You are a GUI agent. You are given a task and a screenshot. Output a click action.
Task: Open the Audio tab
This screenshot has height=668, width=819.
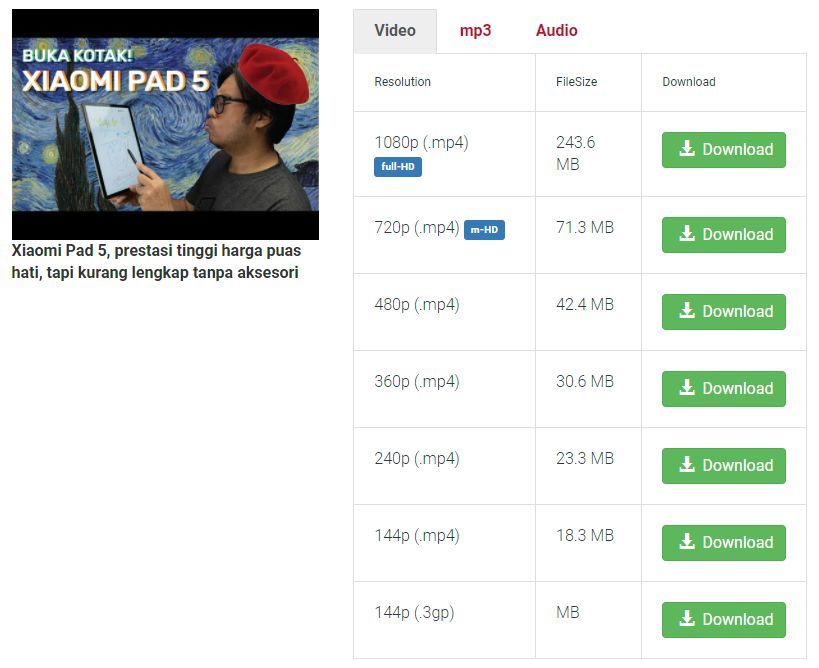pyautogui.click(x=557, y=31)
